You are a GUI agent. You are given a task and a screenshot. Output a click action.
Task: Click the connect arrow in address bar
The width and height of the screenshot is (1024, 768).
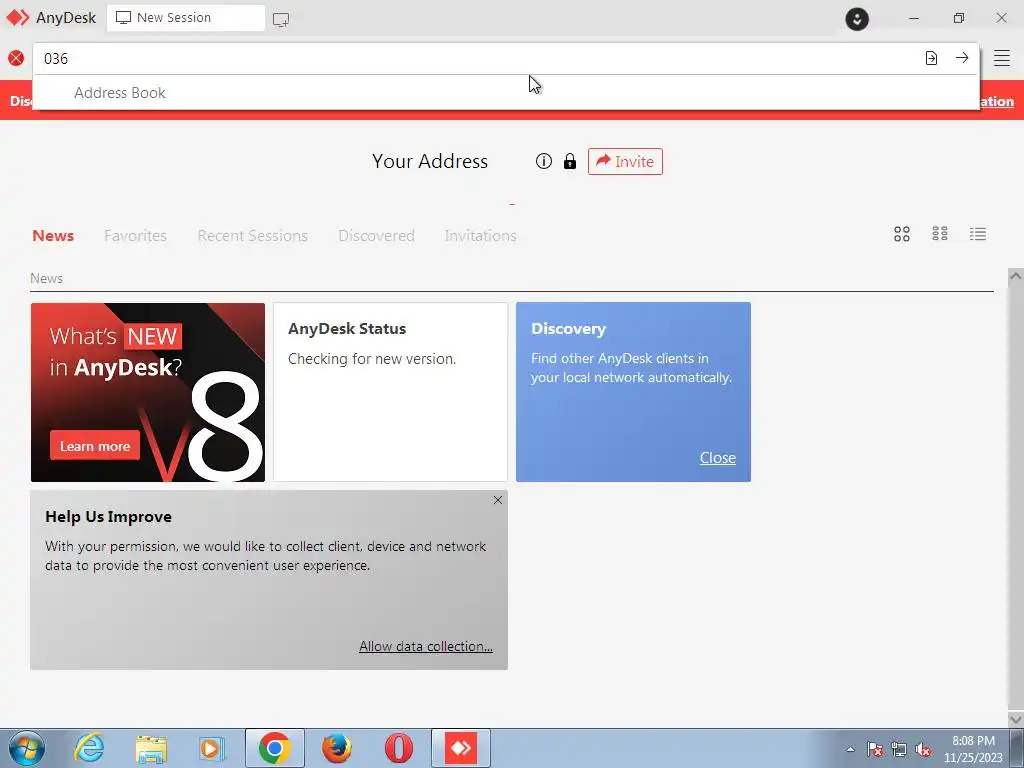coord(962,58)
